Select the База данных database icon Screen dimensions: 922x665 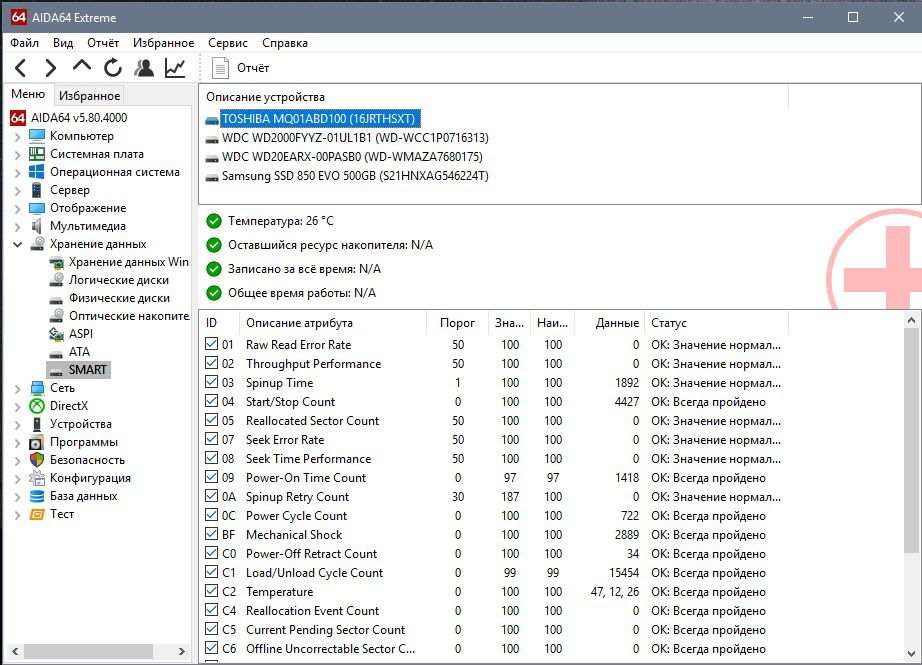coord(37,496)
